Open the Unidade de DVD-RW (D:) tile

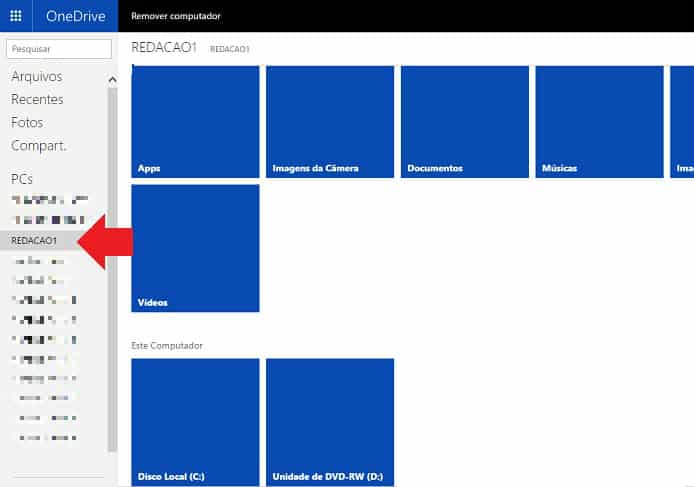pyautogui.click(x=330, y=422)
